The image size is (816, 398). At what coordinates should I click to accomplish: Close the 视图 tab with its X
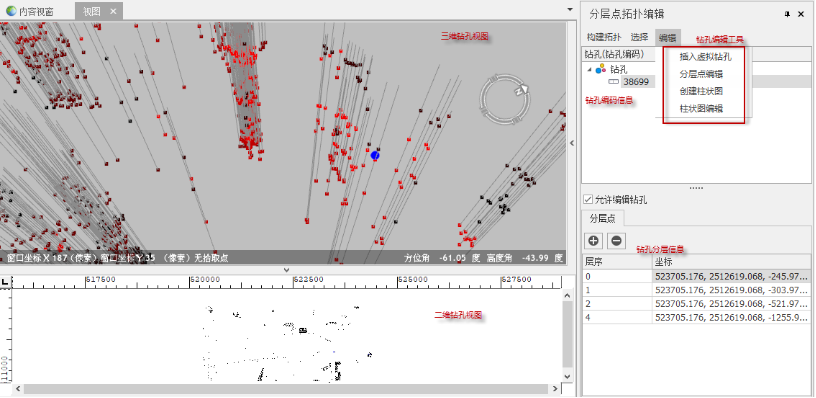coord(113,11)
